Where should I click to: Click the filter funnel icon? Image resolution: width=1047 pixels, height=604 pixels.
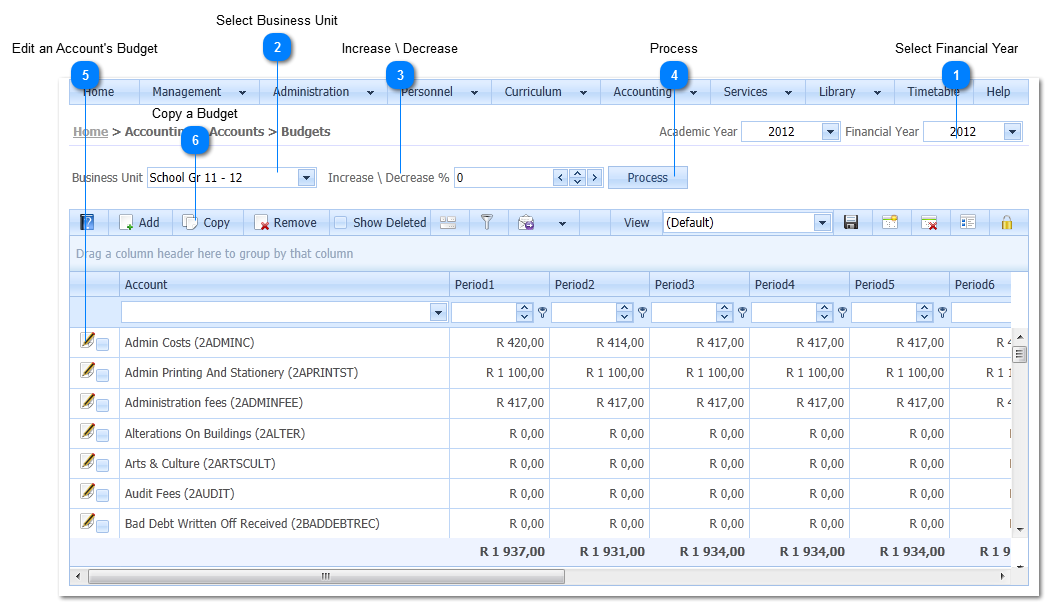click(x=487, y=223)
